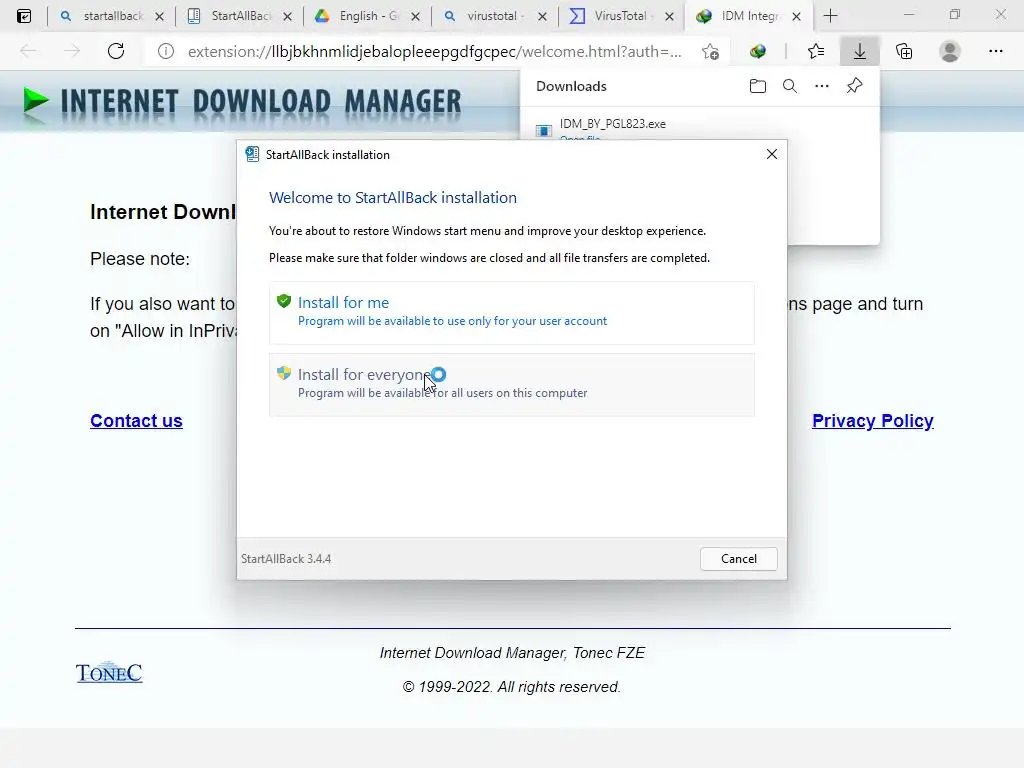Click the StartAllBack installer title icon

click(252, 154)
